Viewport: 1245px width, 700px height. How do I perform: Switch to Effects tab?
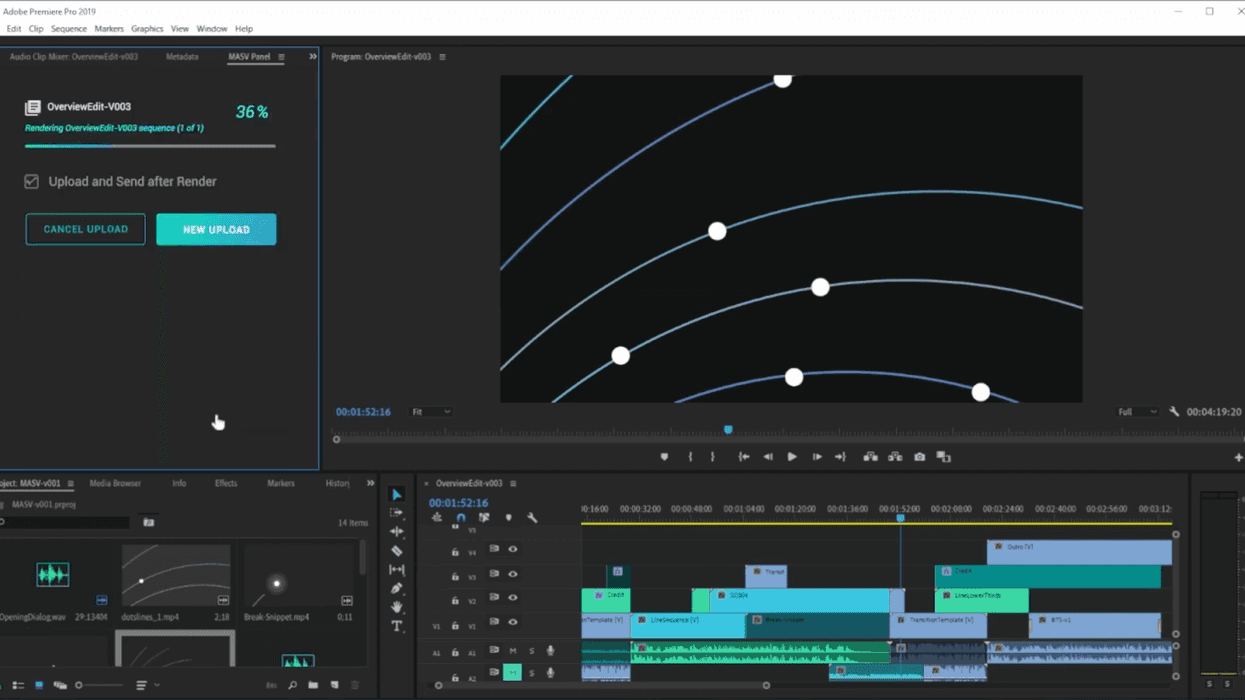[226, 484]
